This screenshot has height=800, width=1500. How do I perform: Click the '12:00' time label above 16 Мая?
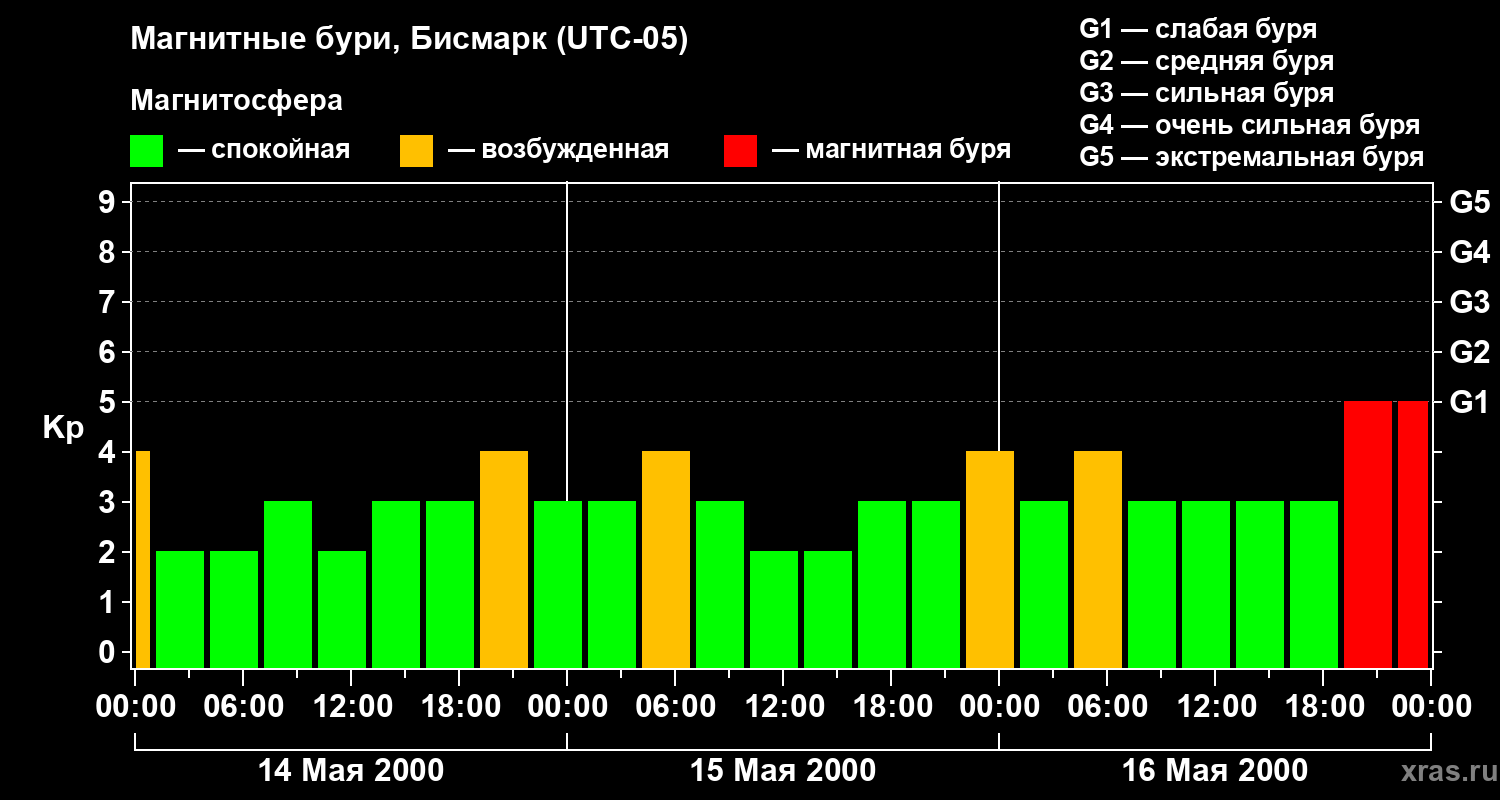pos(1215,707)
